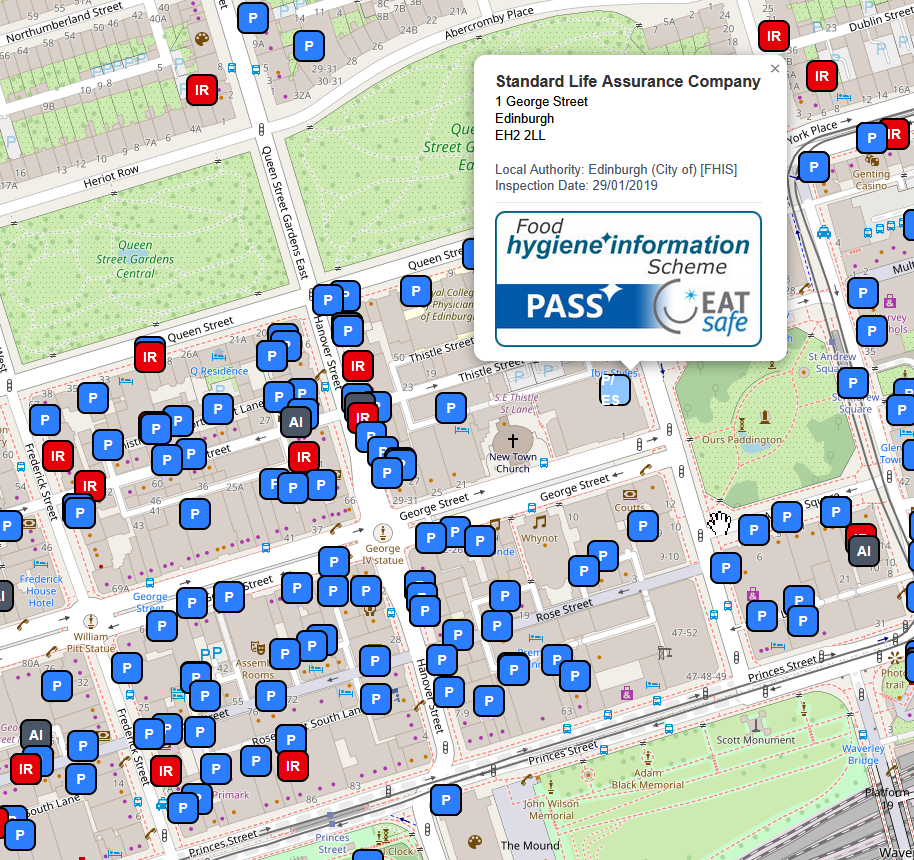Image resolution: width=914 pixels, height=860 pixels.
Task: Select the IR marker at Hanover and Thistle Street
Action: click(x=357, y=366)
